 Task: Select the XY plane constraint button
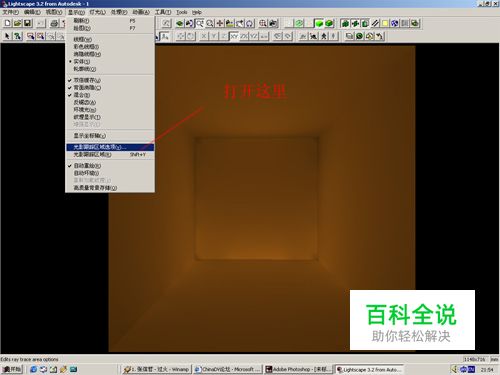coord(234,36)
